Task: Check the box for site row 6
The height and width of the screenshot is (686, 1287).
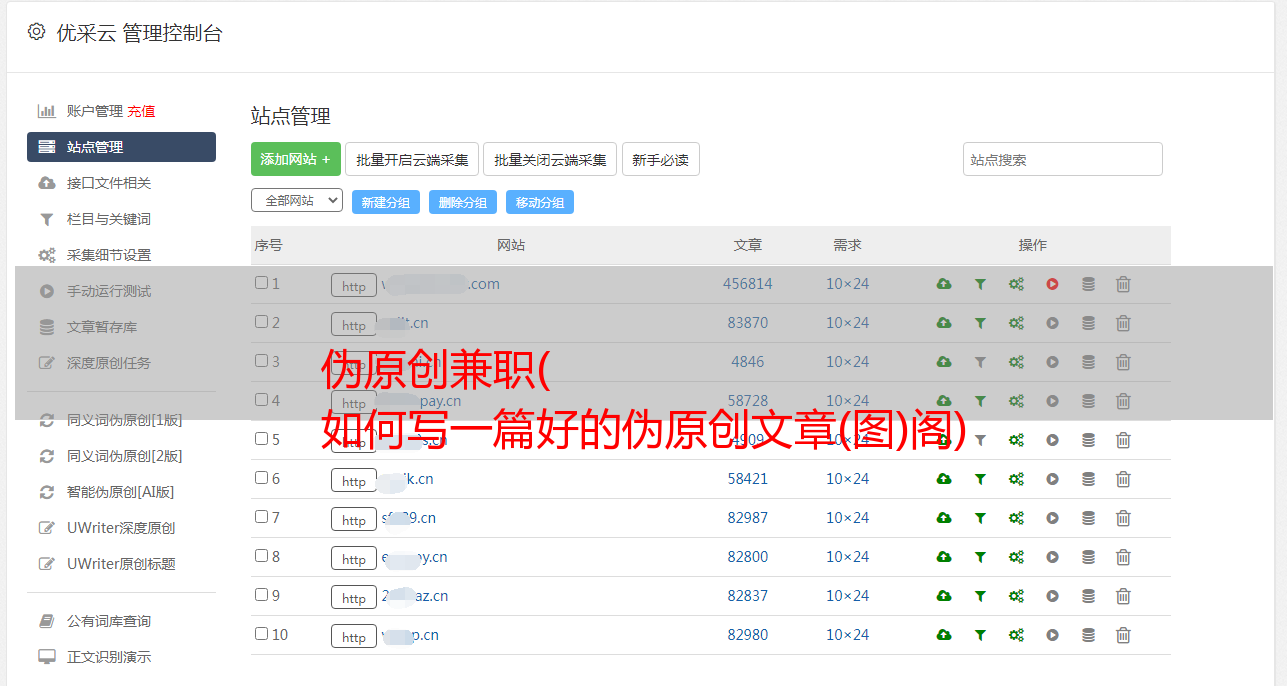Action: 261,478
